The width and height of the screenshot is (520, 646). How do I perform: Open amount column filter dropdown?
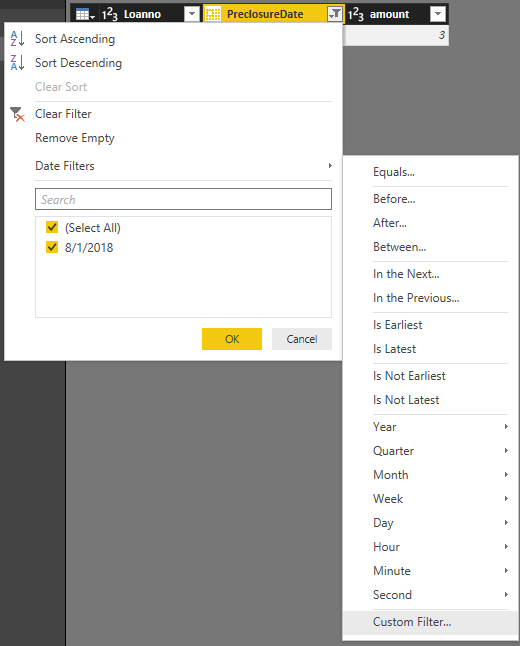pos(438,14)
